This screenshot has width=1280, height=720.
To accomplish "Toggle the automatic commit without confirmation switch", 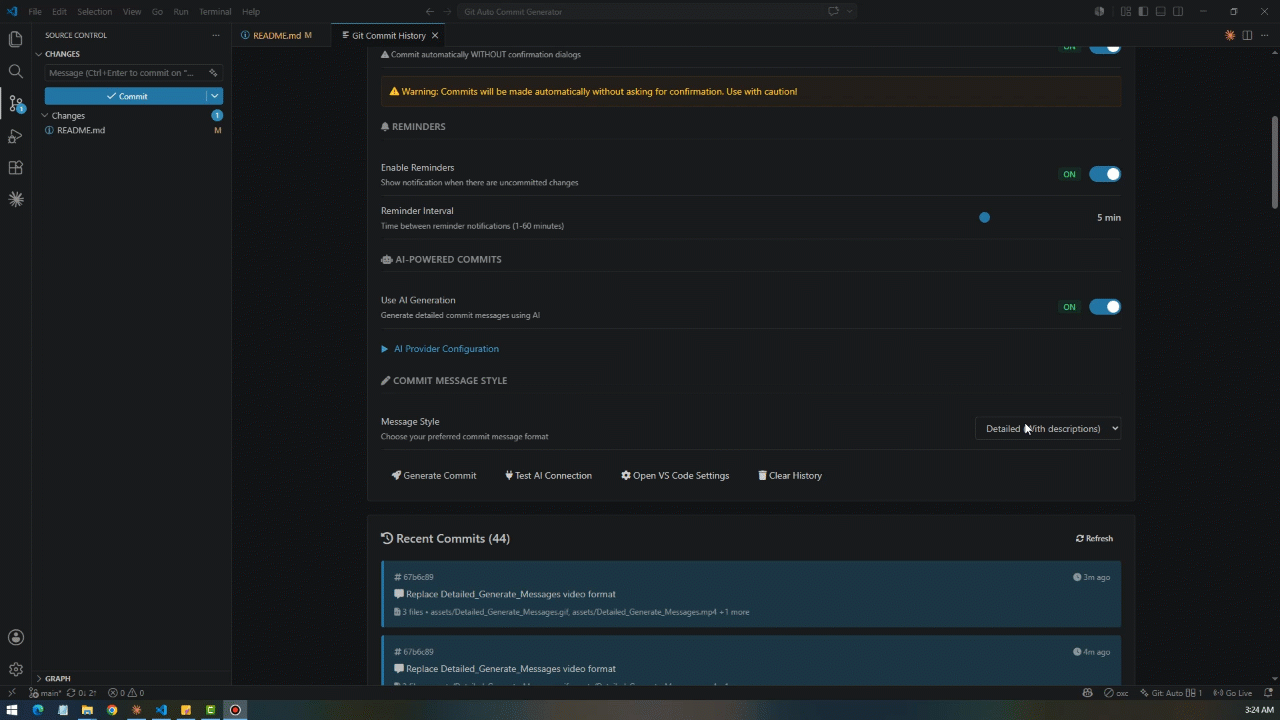I will click(x=1105, y=47).
